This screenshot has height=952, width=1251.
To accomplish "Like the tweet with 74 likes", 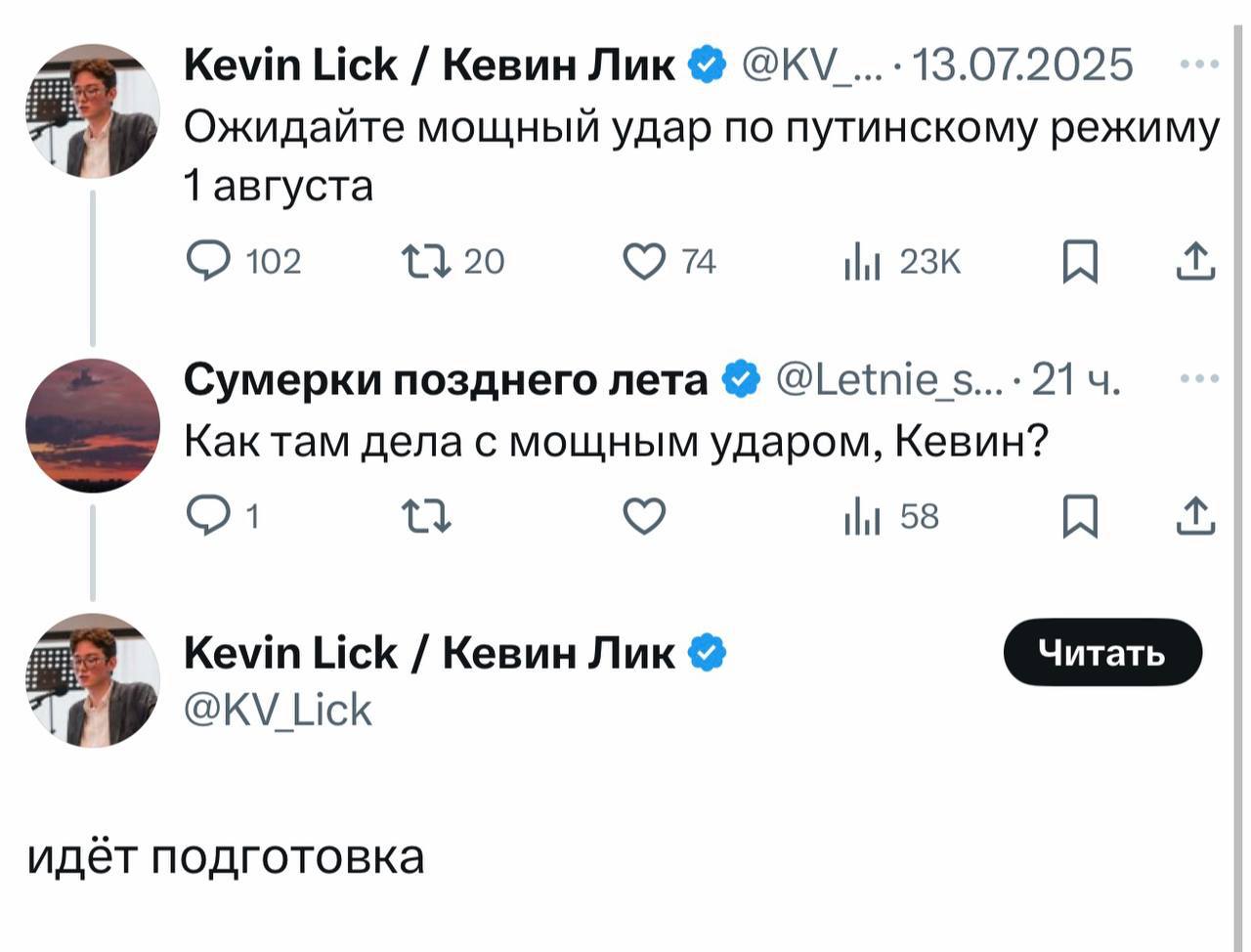I will [x=644, y=261].
